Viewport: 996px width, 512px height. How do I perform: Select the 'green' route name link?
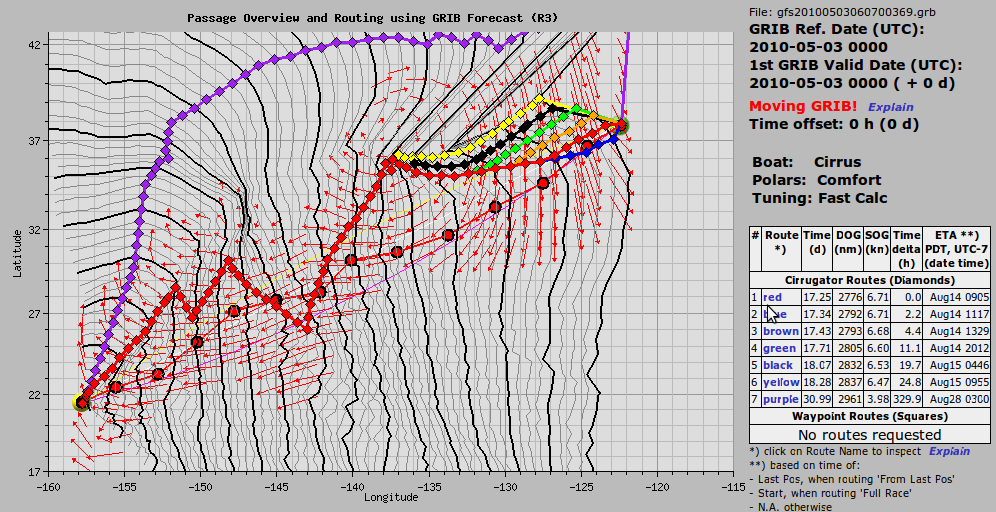pyautogui.click(x=779, y=348)
